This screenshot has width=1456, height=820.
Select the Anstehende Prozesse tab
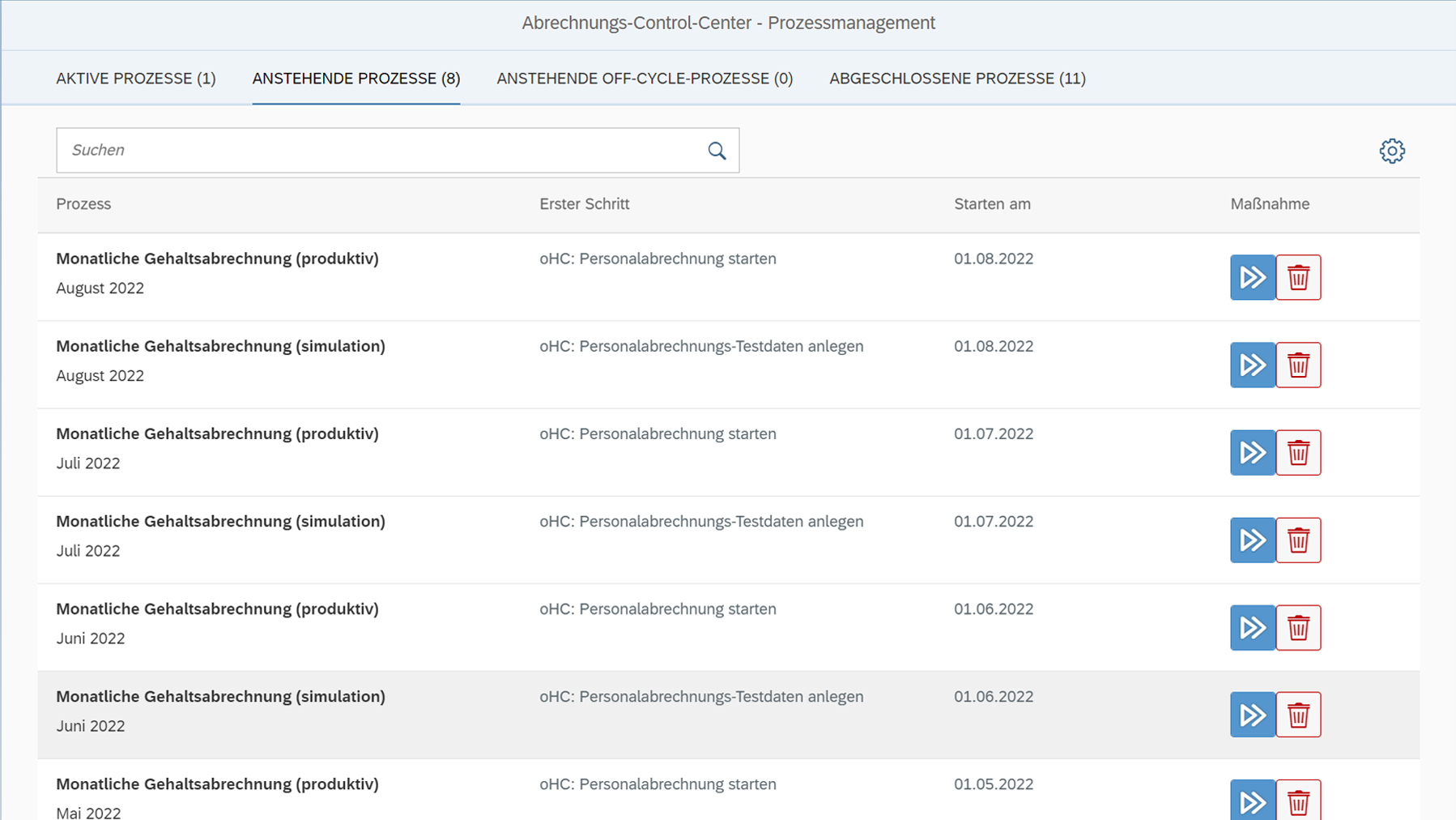(x=356, y=79)
